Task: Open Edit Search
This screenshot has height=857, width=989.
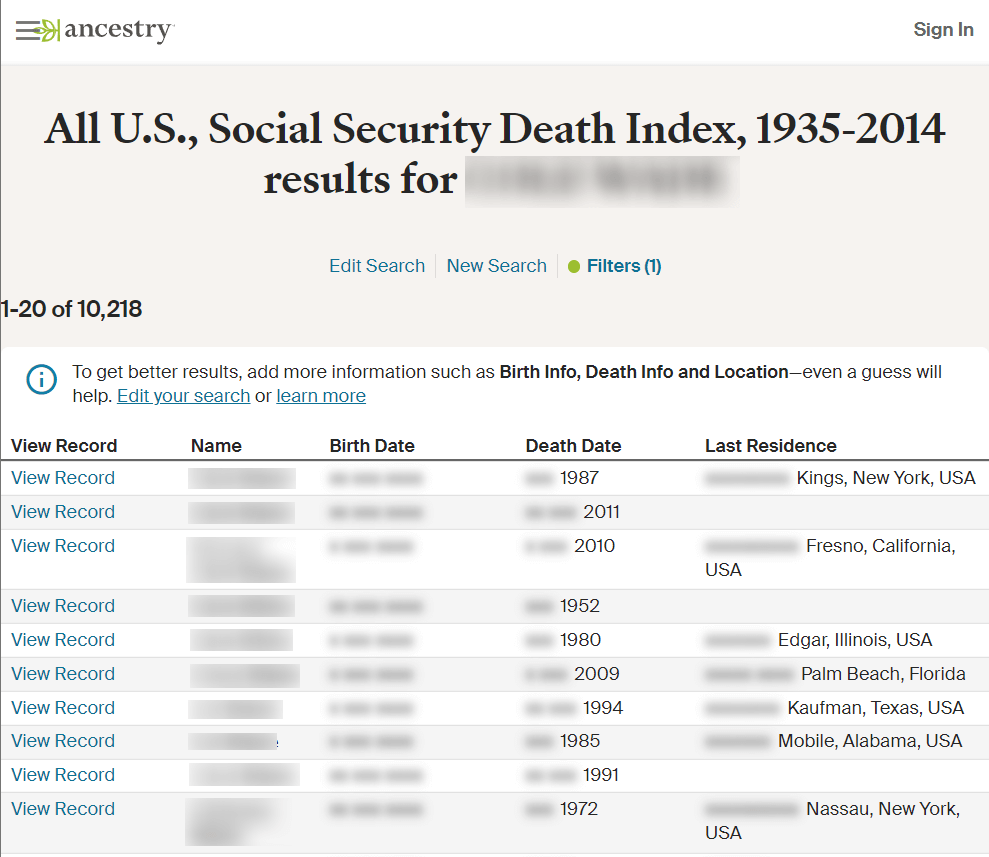Action: click(x=377, y=265)
